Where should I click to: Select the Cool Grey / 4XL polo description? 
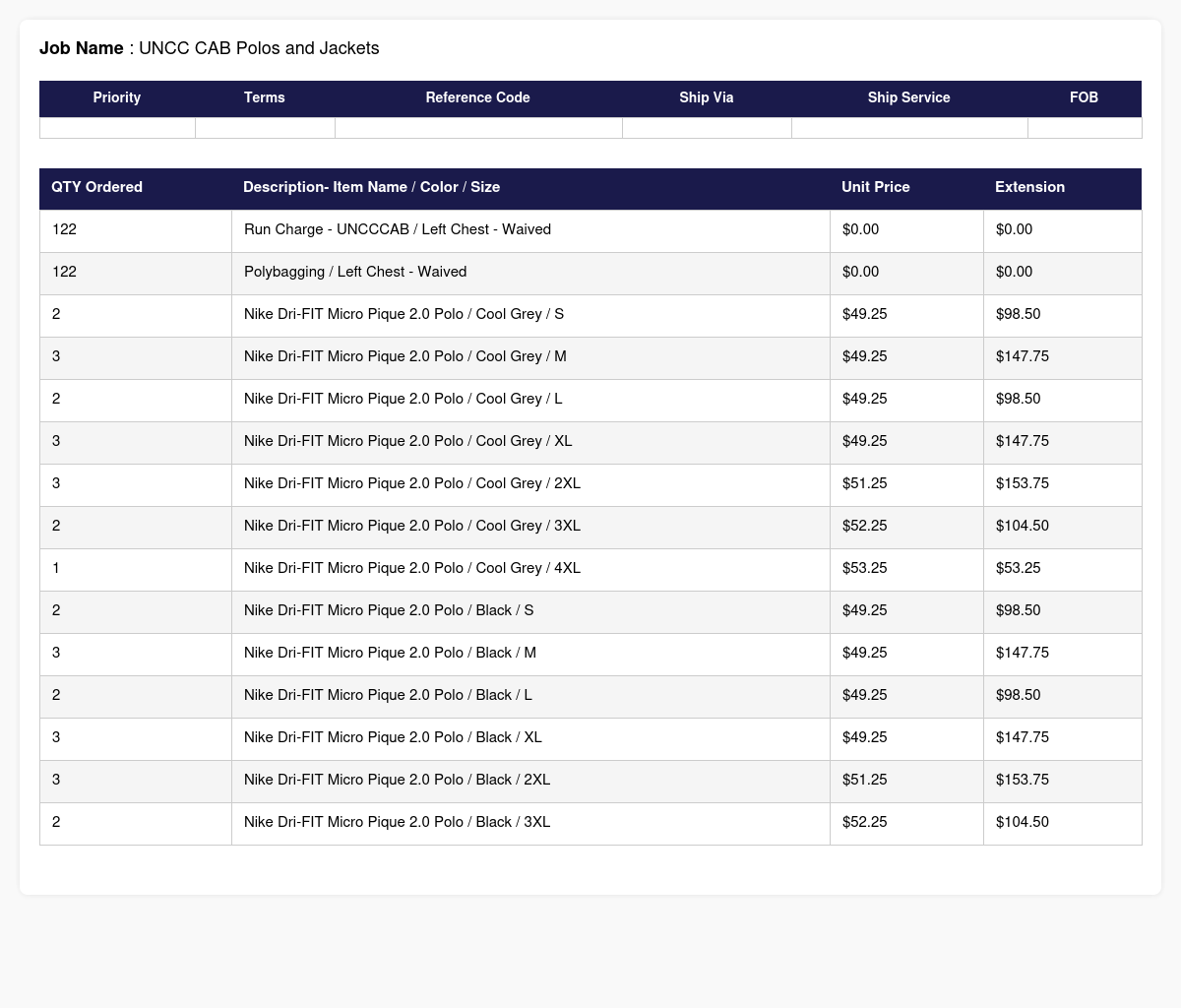412,568
